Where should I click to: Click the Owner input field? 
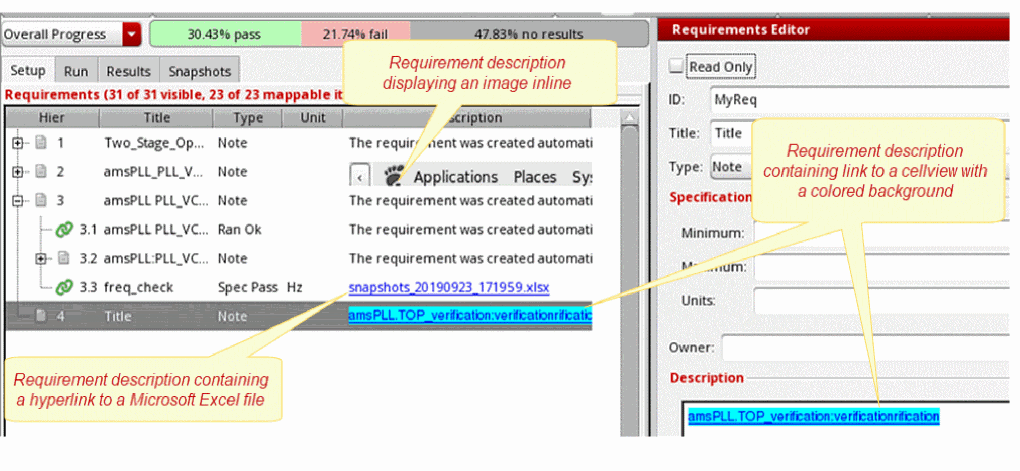(865, 347)
